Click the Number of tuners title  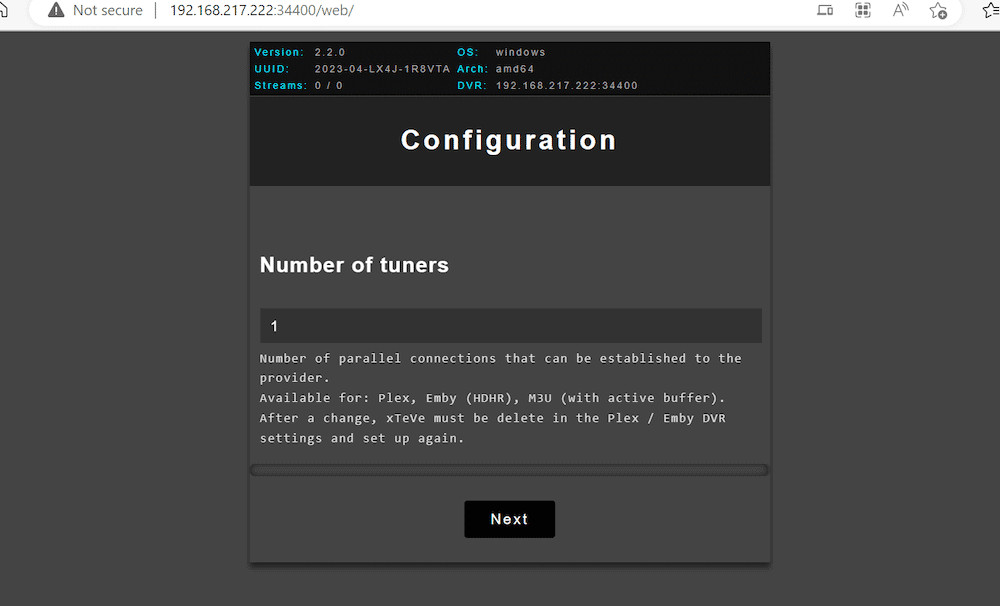[x=354, y=265]
